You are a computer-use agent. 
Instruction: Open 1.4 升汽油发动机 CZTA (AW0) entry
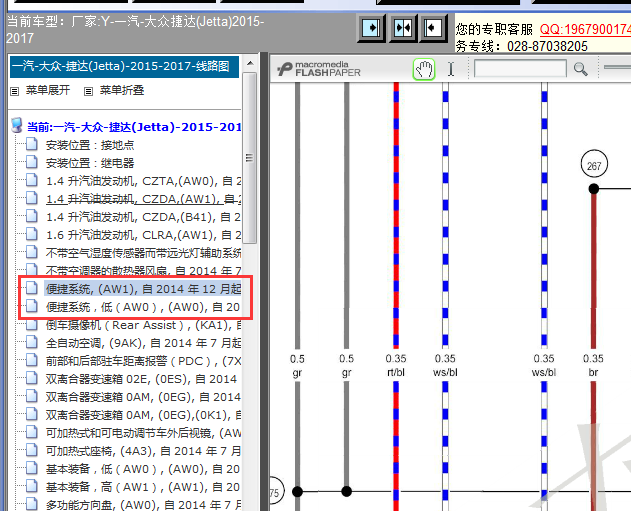143,181
